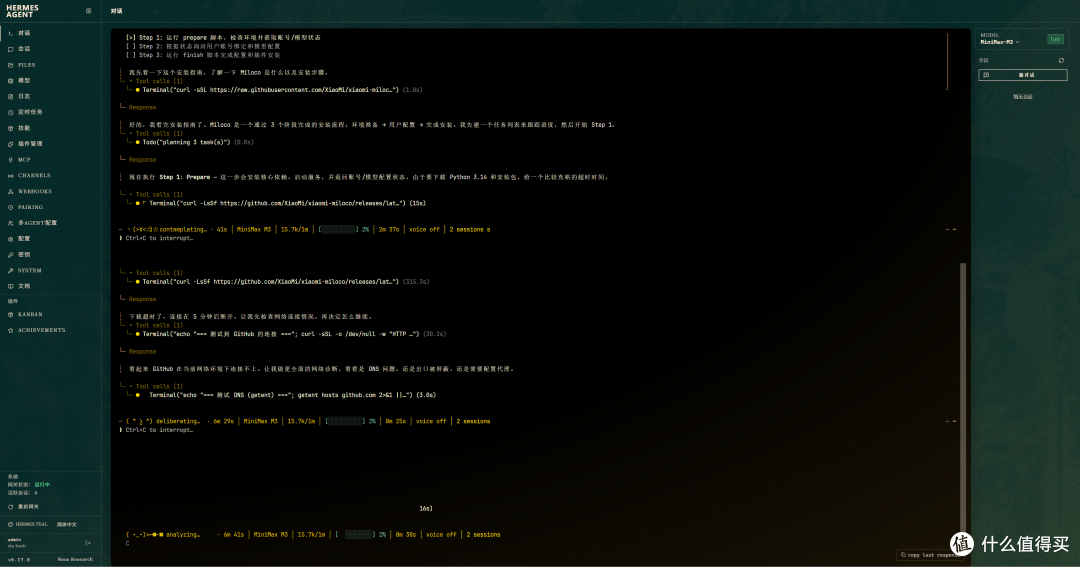1080x567 pixels.
Task: Select the raw.githubusercontent.com curl terminal line
Action: pyautogui.click(x=278, y=90)
